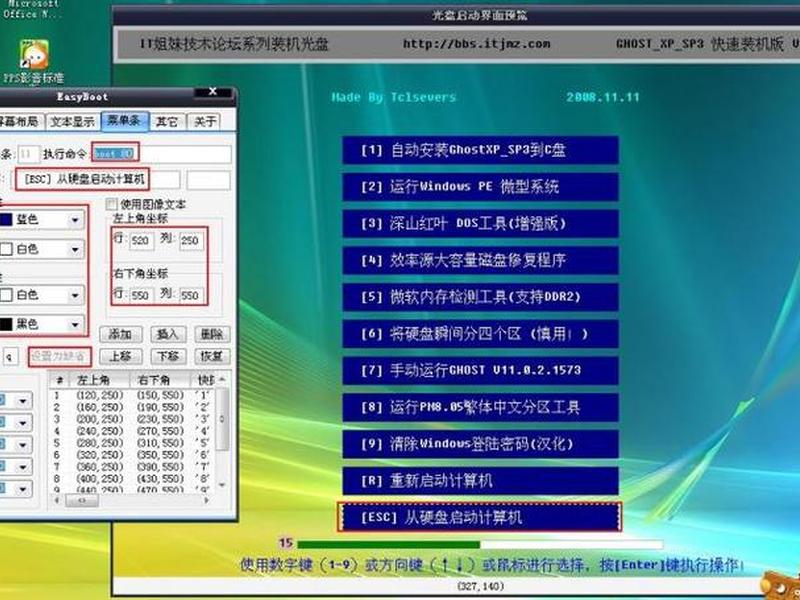
Task: Click the 2008.11.11 date text
Action: (603, 97)
